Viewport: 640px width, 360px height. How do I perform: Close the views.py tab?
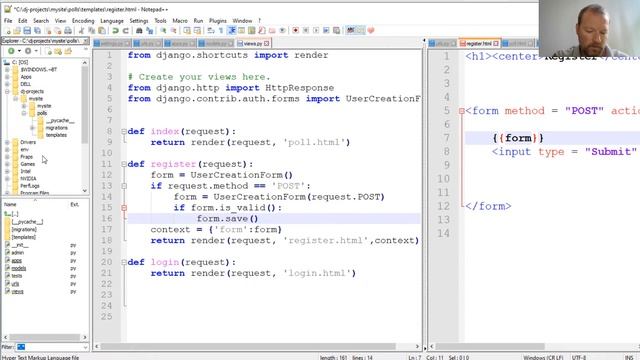(267, 43)
